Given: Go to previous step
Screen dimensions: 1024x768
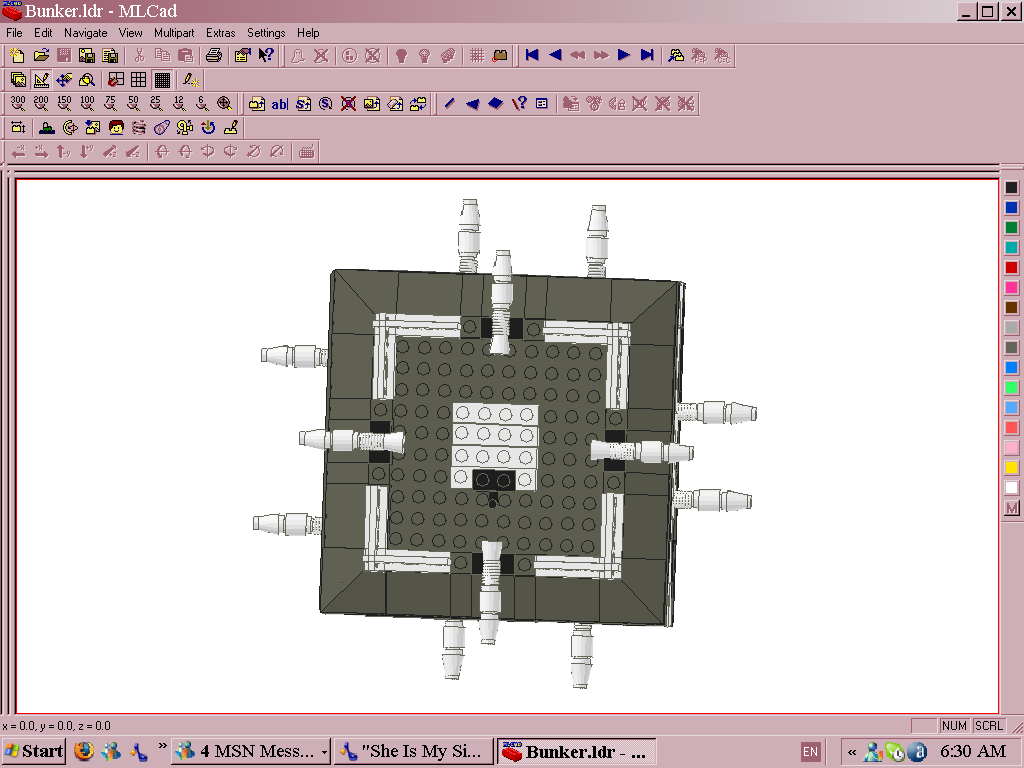Looking at the screenshot, I should tap(555, 56).
